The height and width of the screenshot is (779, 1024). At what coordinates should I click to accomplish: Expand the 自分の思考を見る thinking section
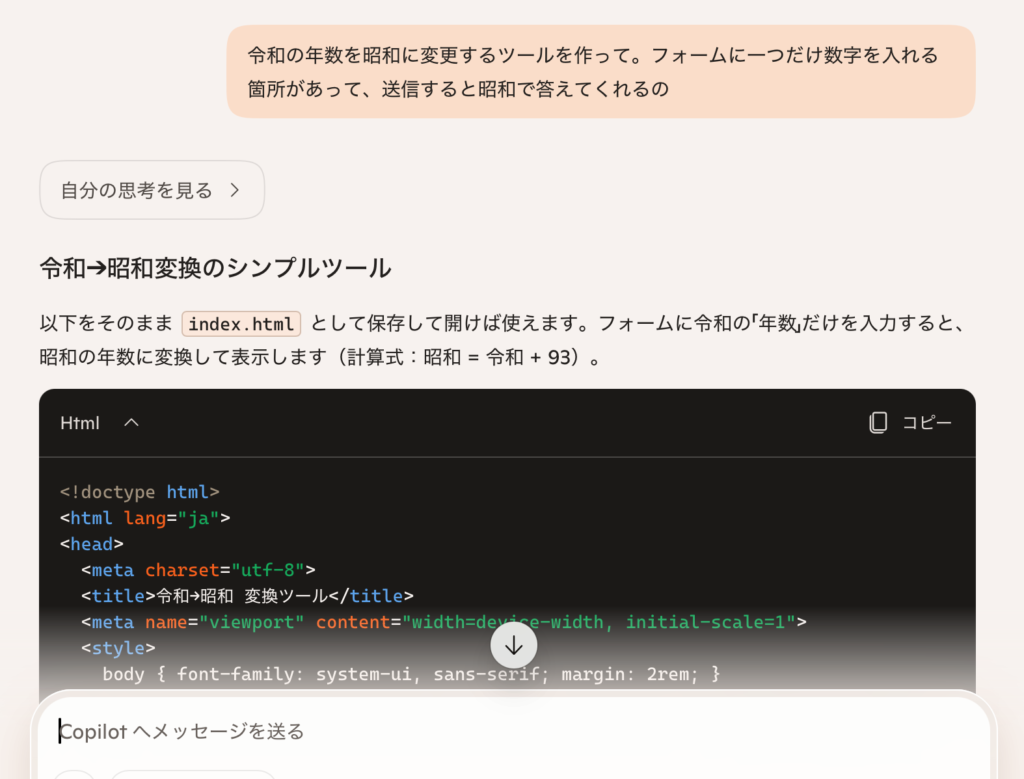(152, 190)
